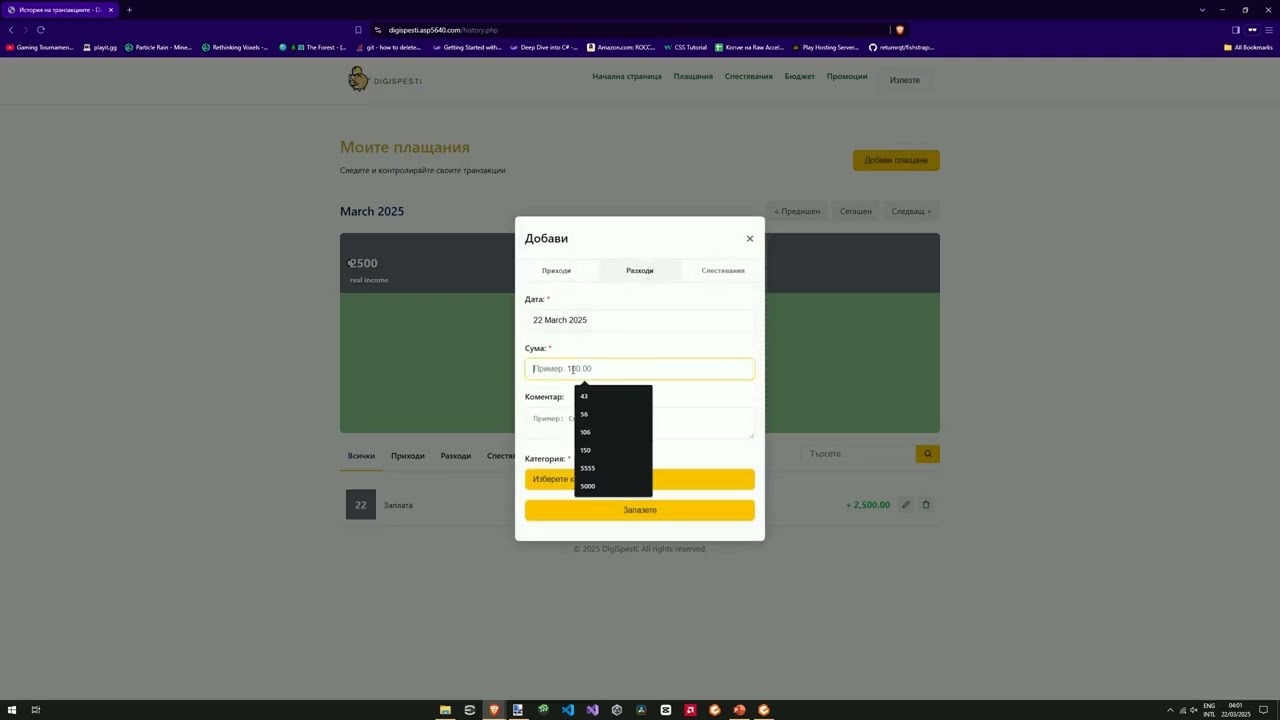Open Visual Studio Code from the taskbar
Image resolution: width=1280 pixels, height=720 pixels.
(x=568, y=710)
